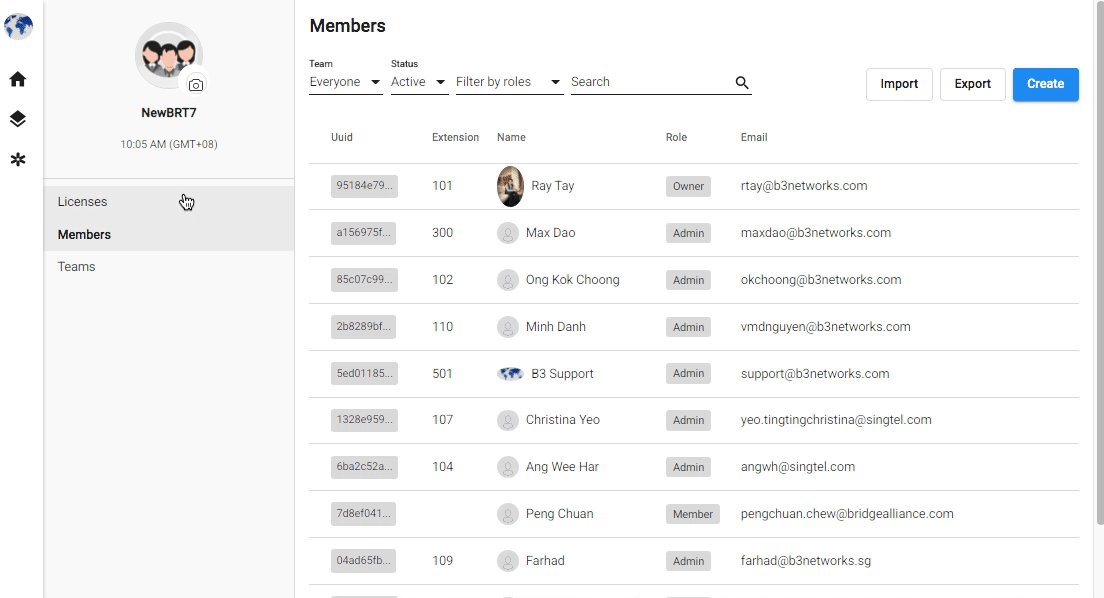Click the search magnifier icon
Image resolution: width=1104 pixels, height=598 pixels.
[x=741, y=82]
